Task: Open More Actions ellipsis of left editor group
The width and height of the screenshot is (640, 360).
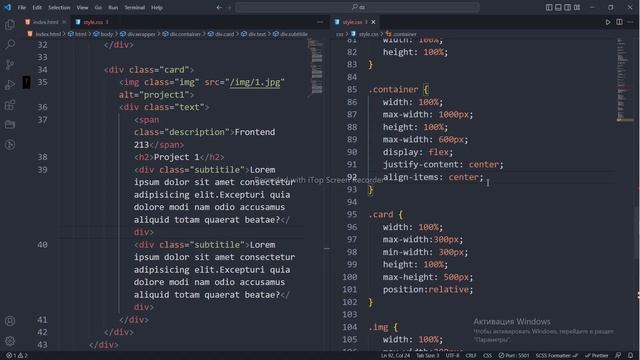Action: (320, 22)
